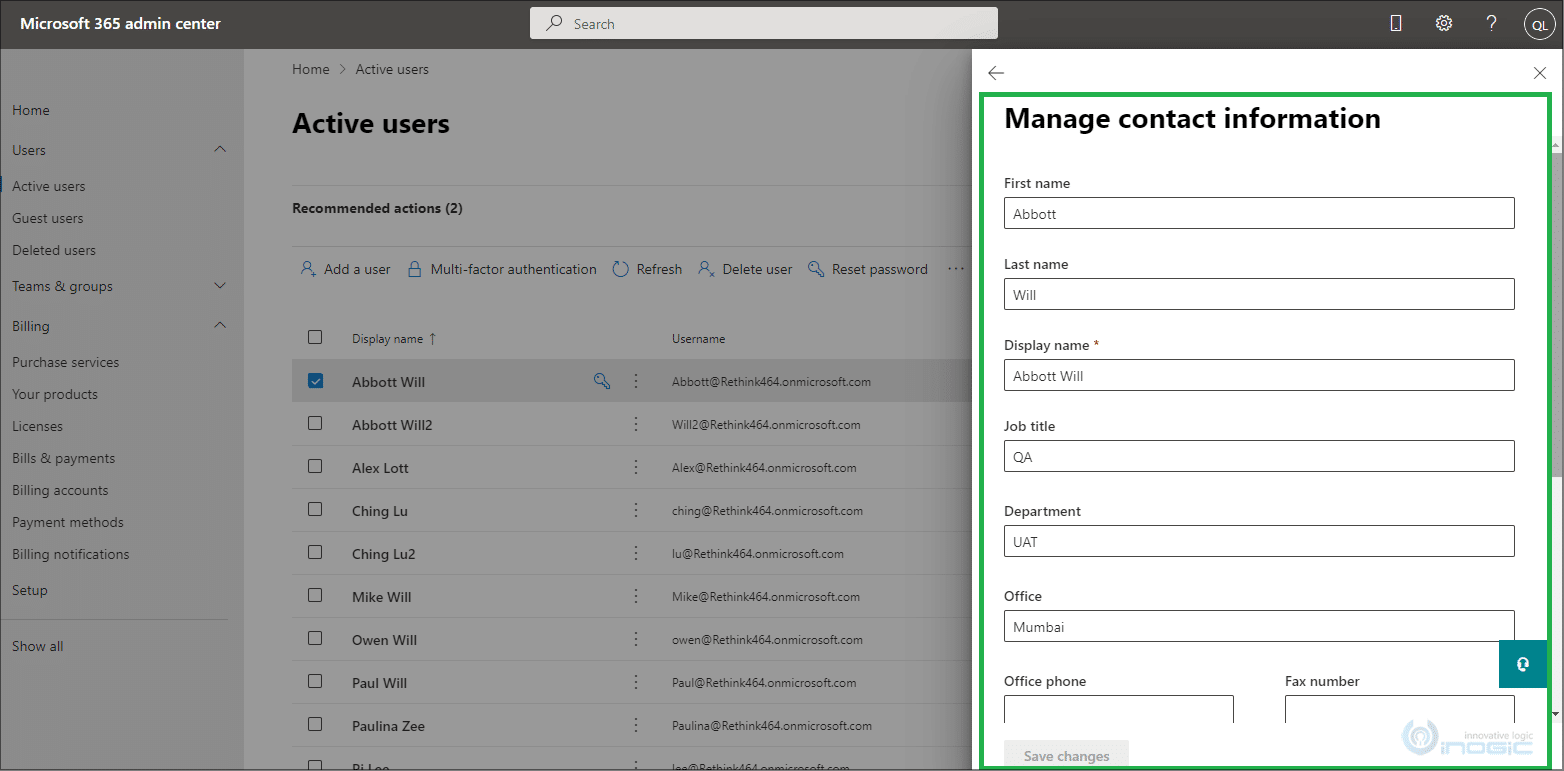
Task: Check the Paulina Zee row checkbox
Action: click(315, 724)
